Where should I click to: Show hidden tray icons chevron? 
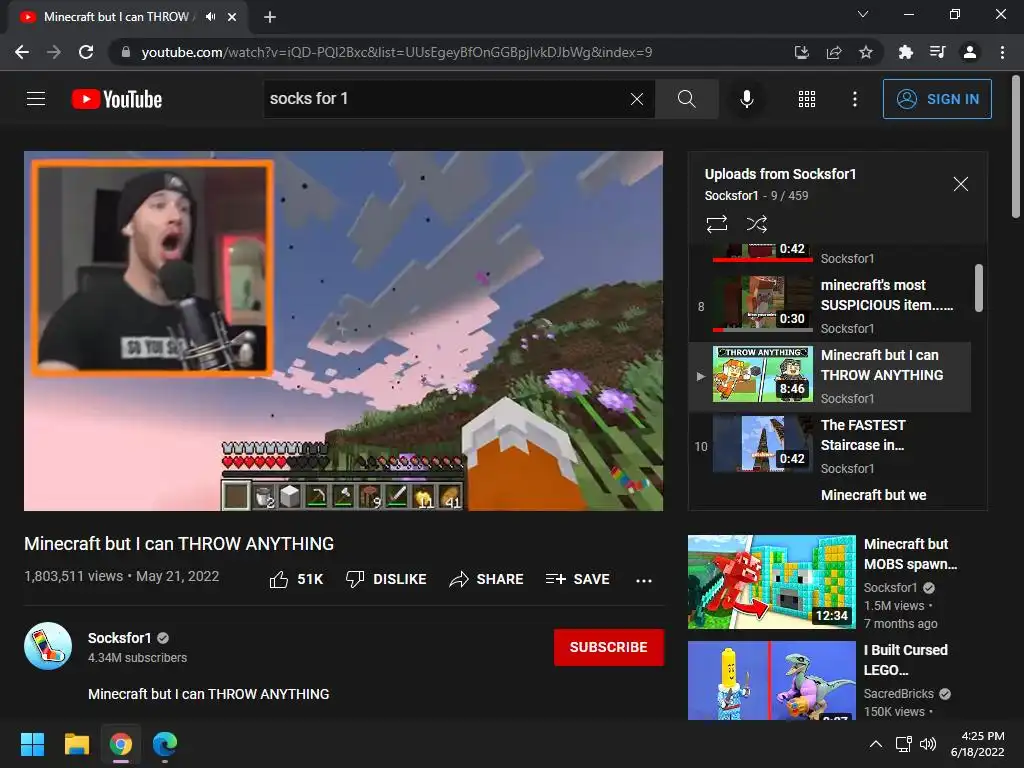[876, 744]
